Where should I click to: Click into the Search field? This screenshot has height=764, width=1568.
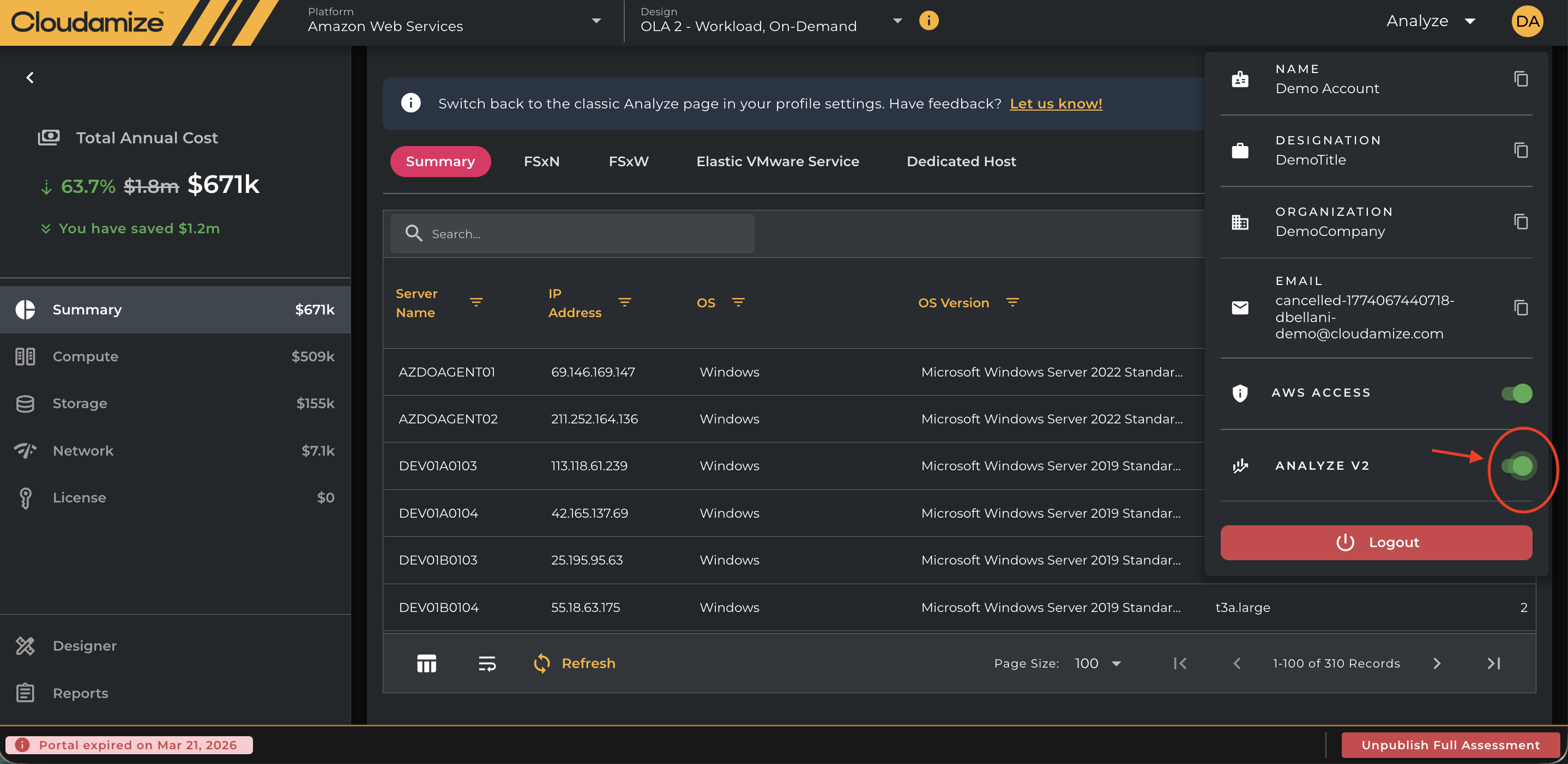[x=572, y=234]
